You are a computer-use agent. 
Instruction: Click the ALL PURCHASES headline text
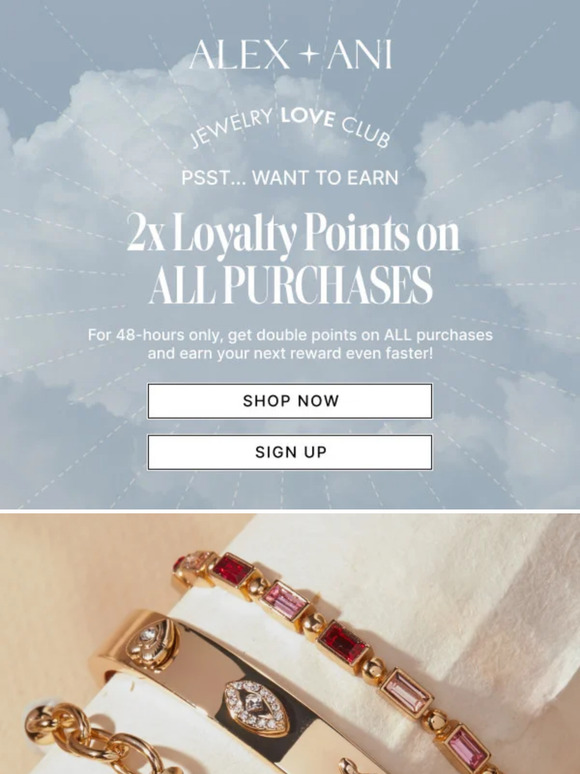291,285
